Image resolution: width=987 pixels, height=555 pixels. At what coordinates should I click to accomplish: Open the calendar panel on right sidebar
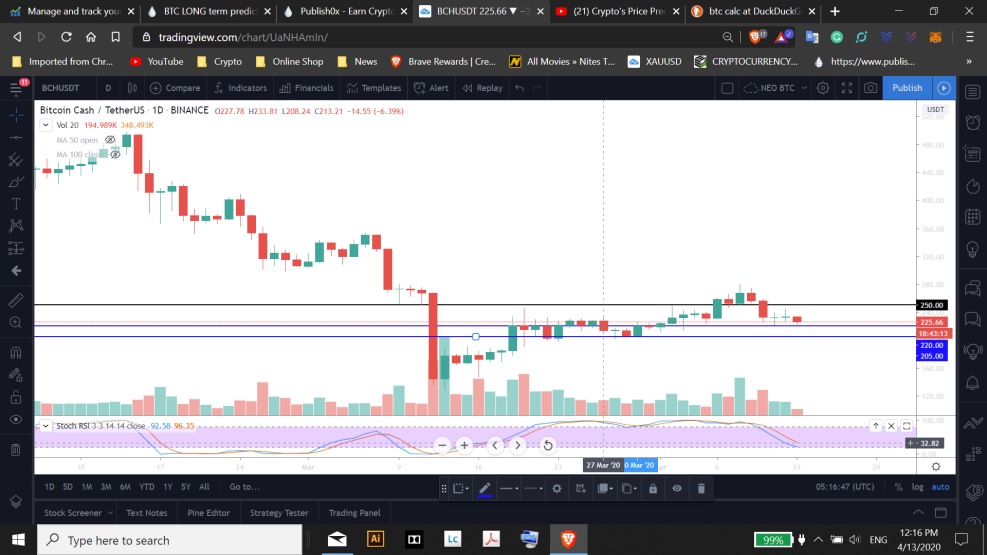pos(973,217)
